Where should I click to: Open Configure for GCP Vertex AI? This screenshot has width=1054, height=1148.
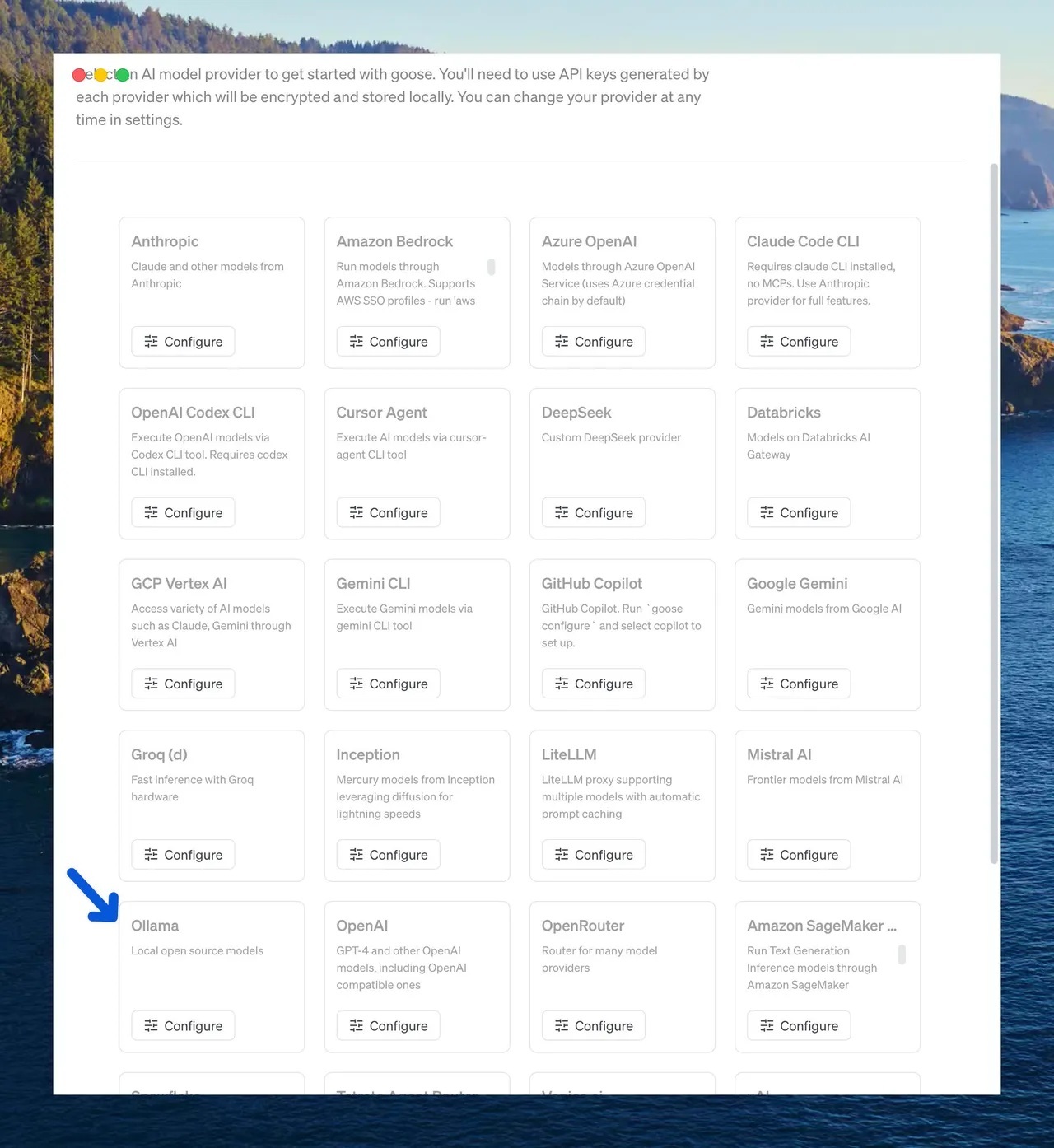click(183, 684)
